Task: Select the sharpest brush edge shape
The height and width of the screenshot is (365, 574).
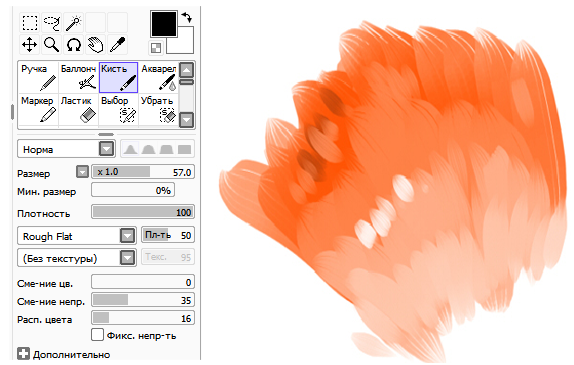Action: tap(130, 149)
